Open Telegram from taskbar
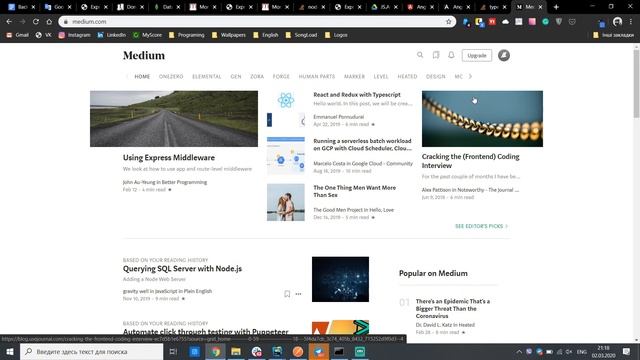The height and width of the screenshot is (360, 640). (319, 351)
